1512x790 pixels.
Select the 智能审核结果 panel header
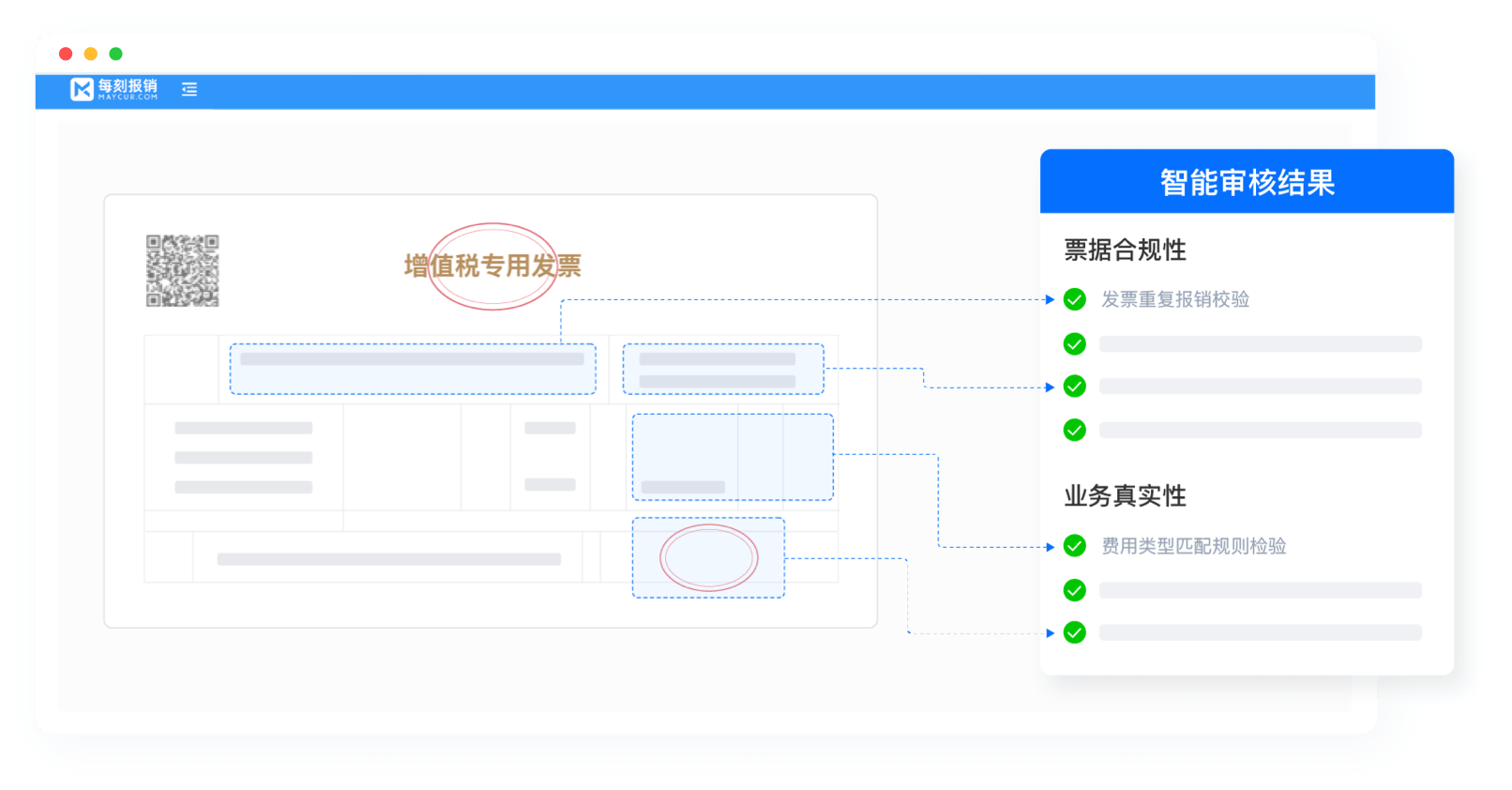click(1247, 182)
